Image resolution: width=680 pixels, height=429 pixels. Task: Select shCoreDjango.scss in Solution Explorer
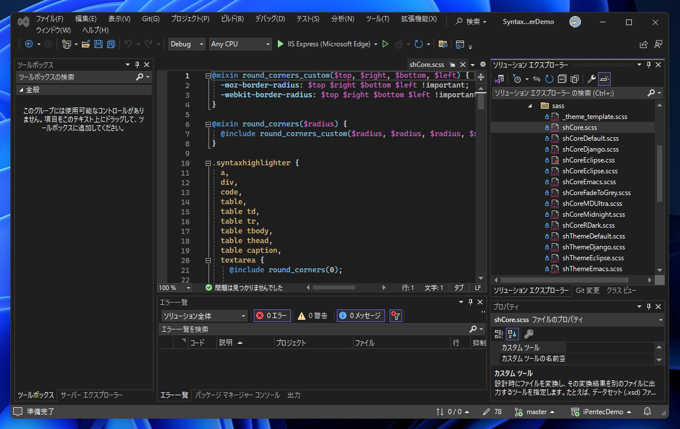point(590,149)
